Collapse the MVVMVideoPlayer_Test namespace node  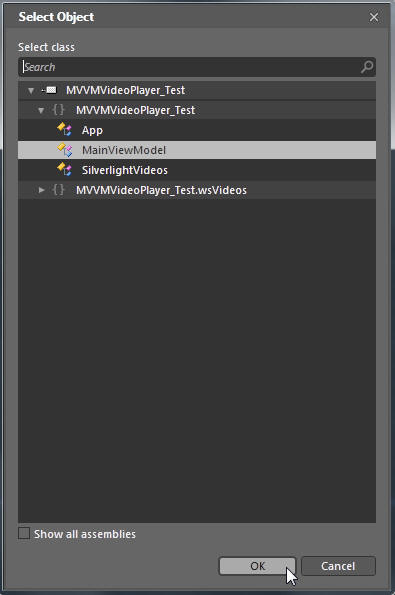[41, 110]
